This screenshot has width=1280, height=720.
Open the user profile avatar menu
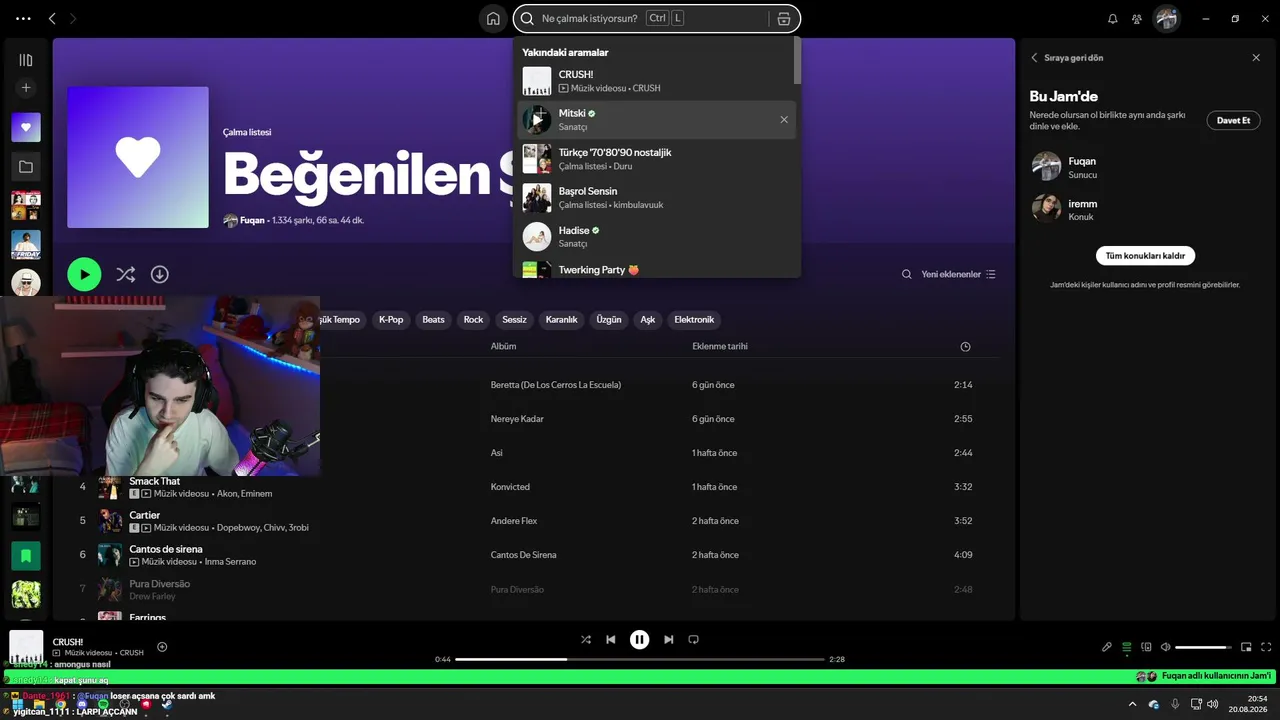(x=1166, y=19)
